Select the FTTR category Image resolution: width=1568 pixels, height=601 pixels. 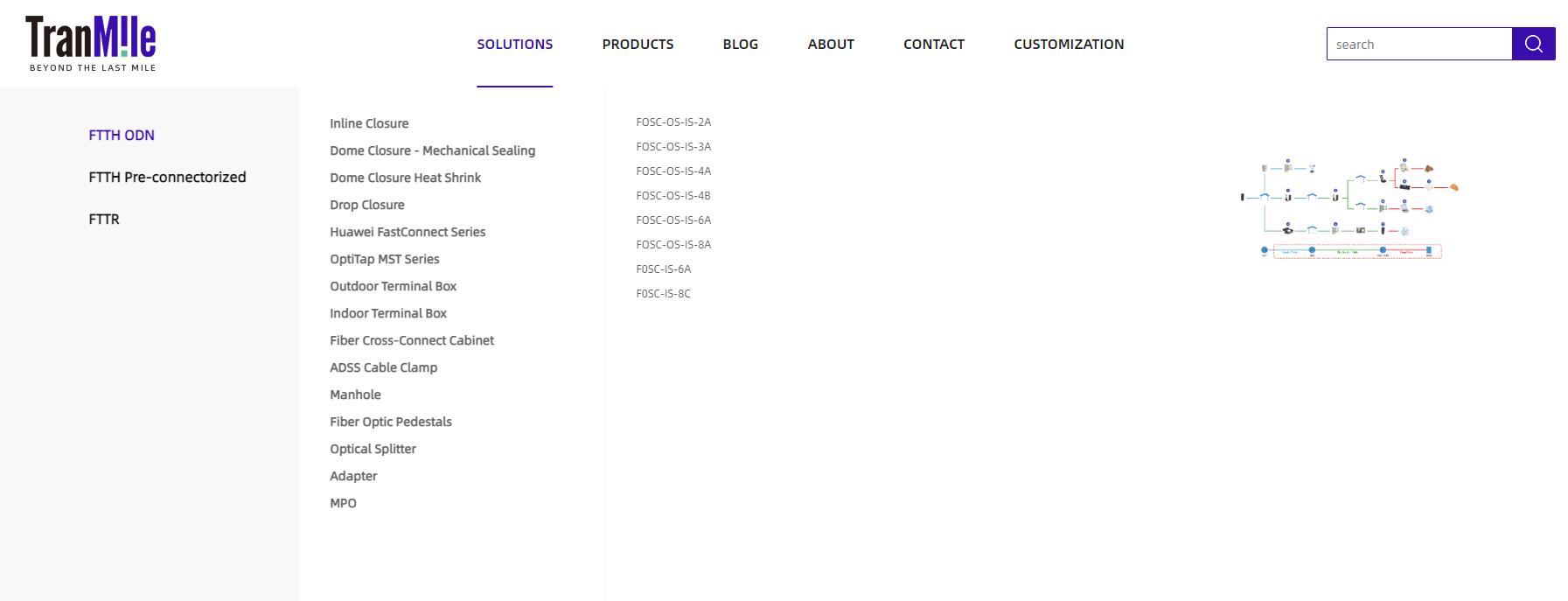(104, 219)
